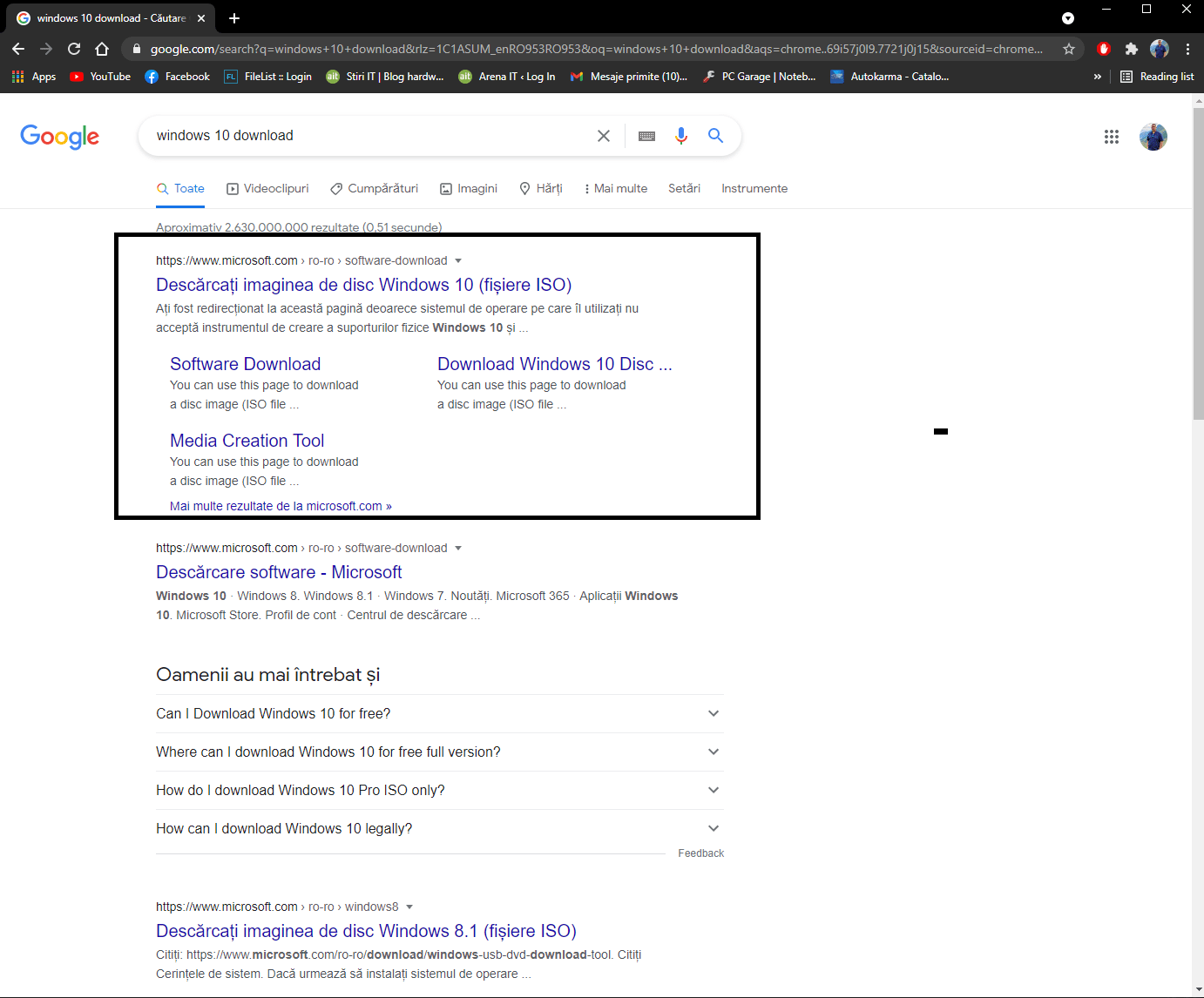Open the Setări search settings
Image resolution: width=1204 pixels, height=998 pixels.
(684, 188)
